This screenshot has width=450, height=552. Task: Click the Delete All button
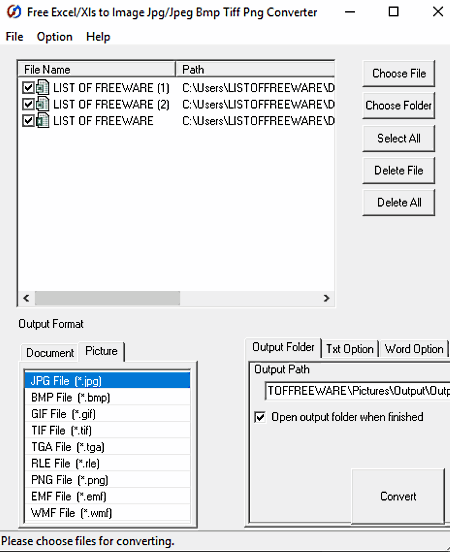pyautogui.click(x=399, y=202)
